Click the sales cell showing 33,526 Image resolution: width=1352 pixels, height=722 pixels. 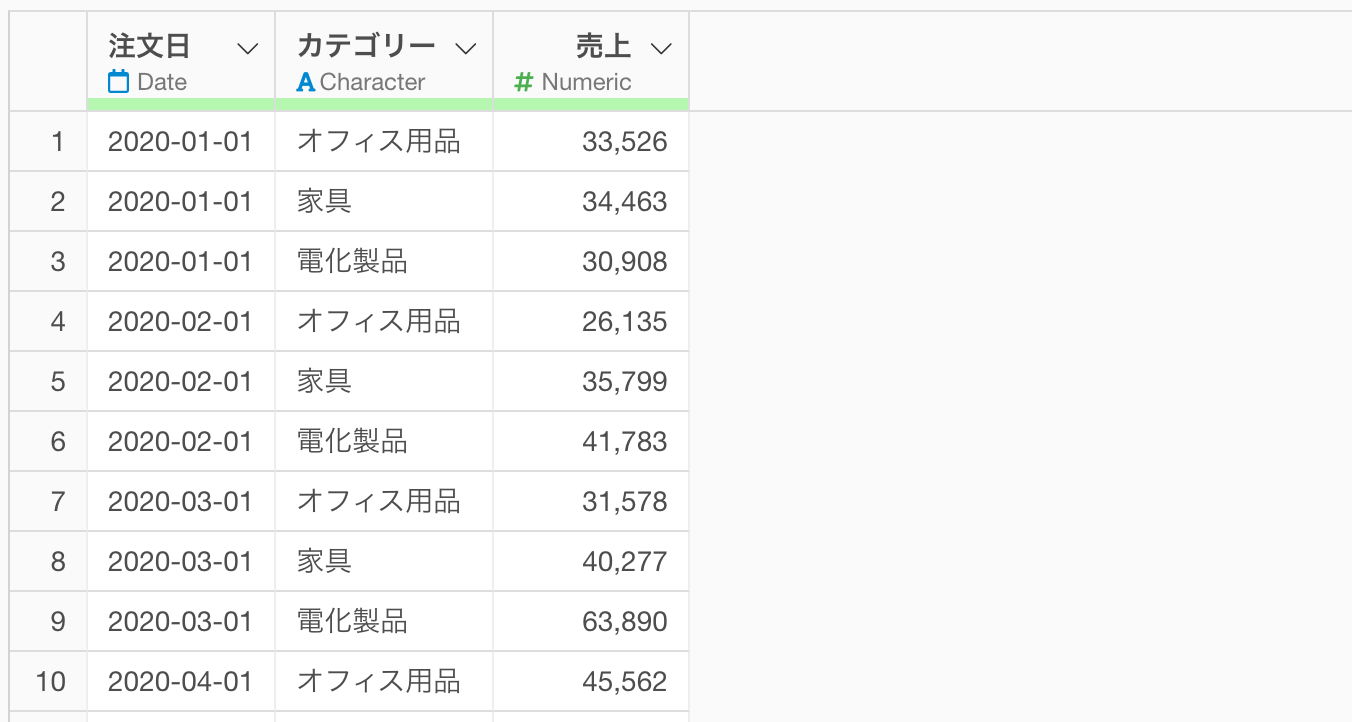pyautogui.click(x=591, y=141)
